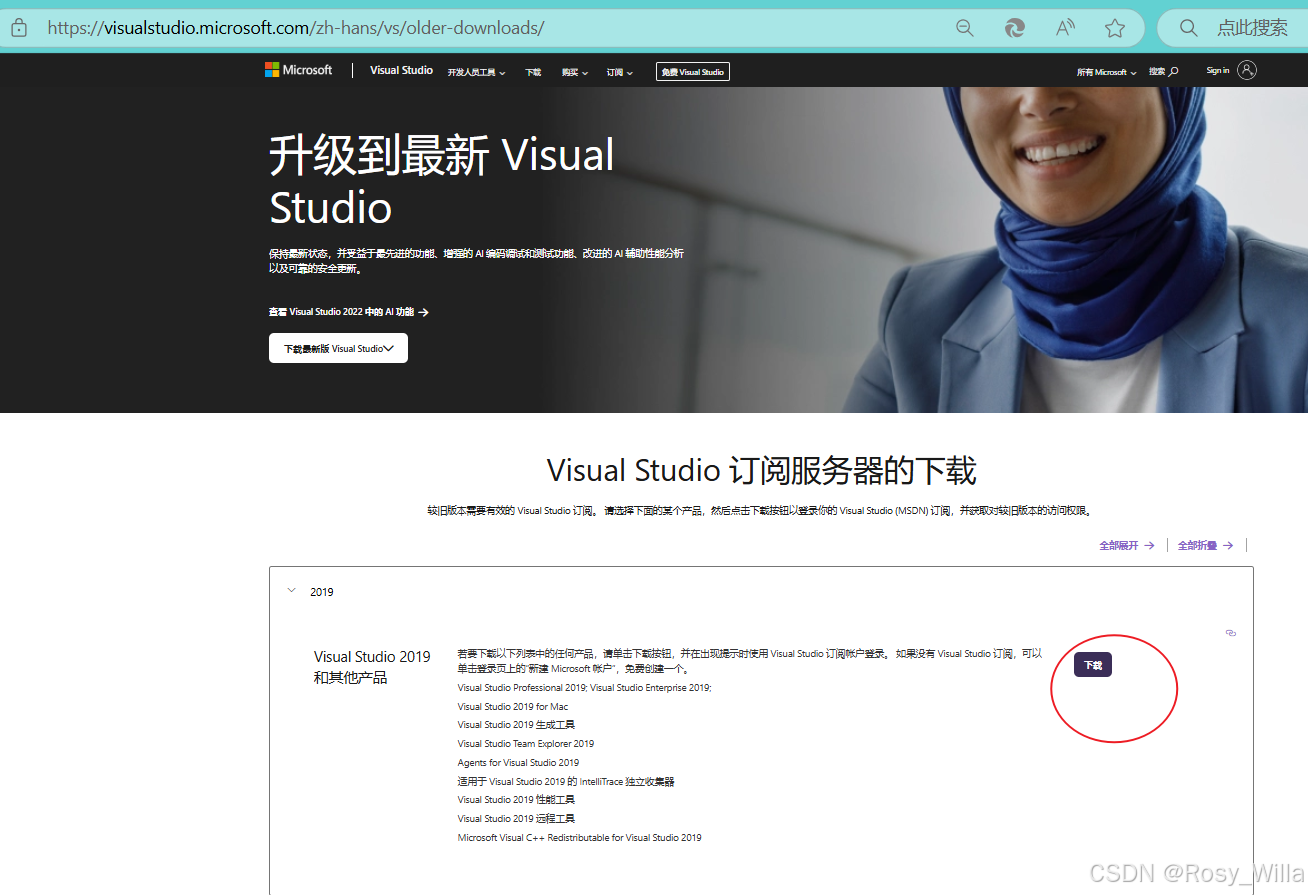Click text Visual Studio 2019 for Mac
This screenshot has height=895, width=1308.
pos(513,707)
